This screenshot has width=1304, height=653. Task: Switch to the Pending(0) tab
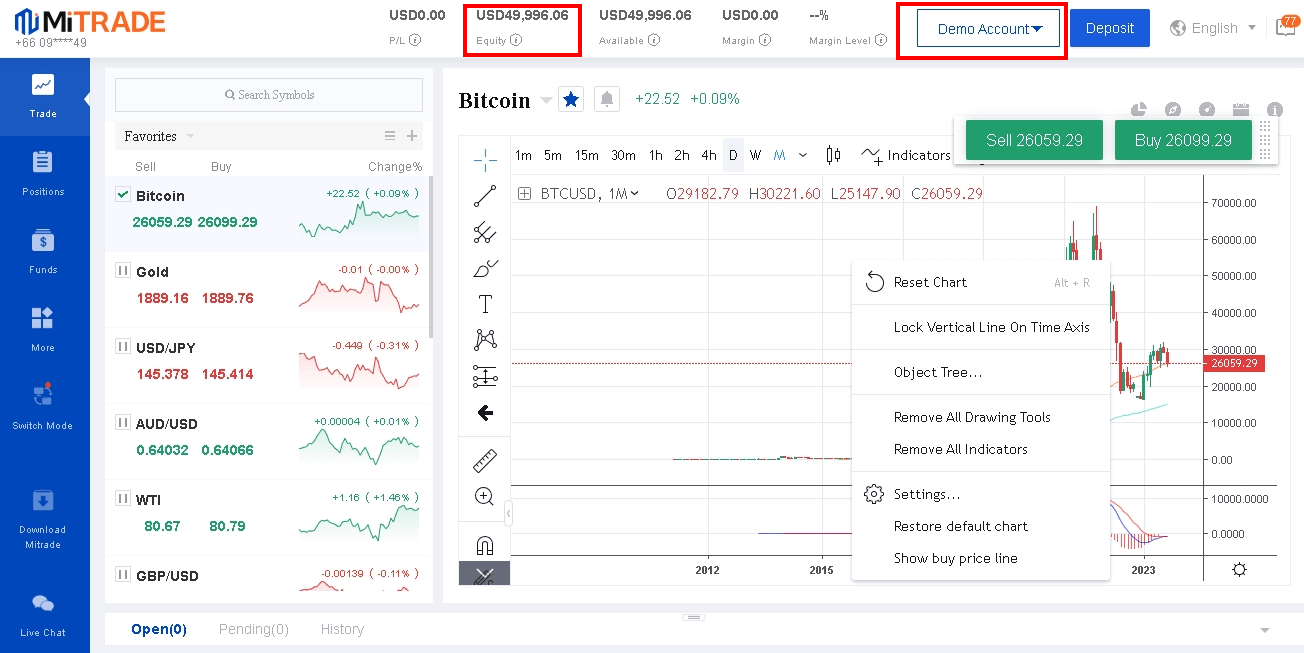(x=253, y=629)
